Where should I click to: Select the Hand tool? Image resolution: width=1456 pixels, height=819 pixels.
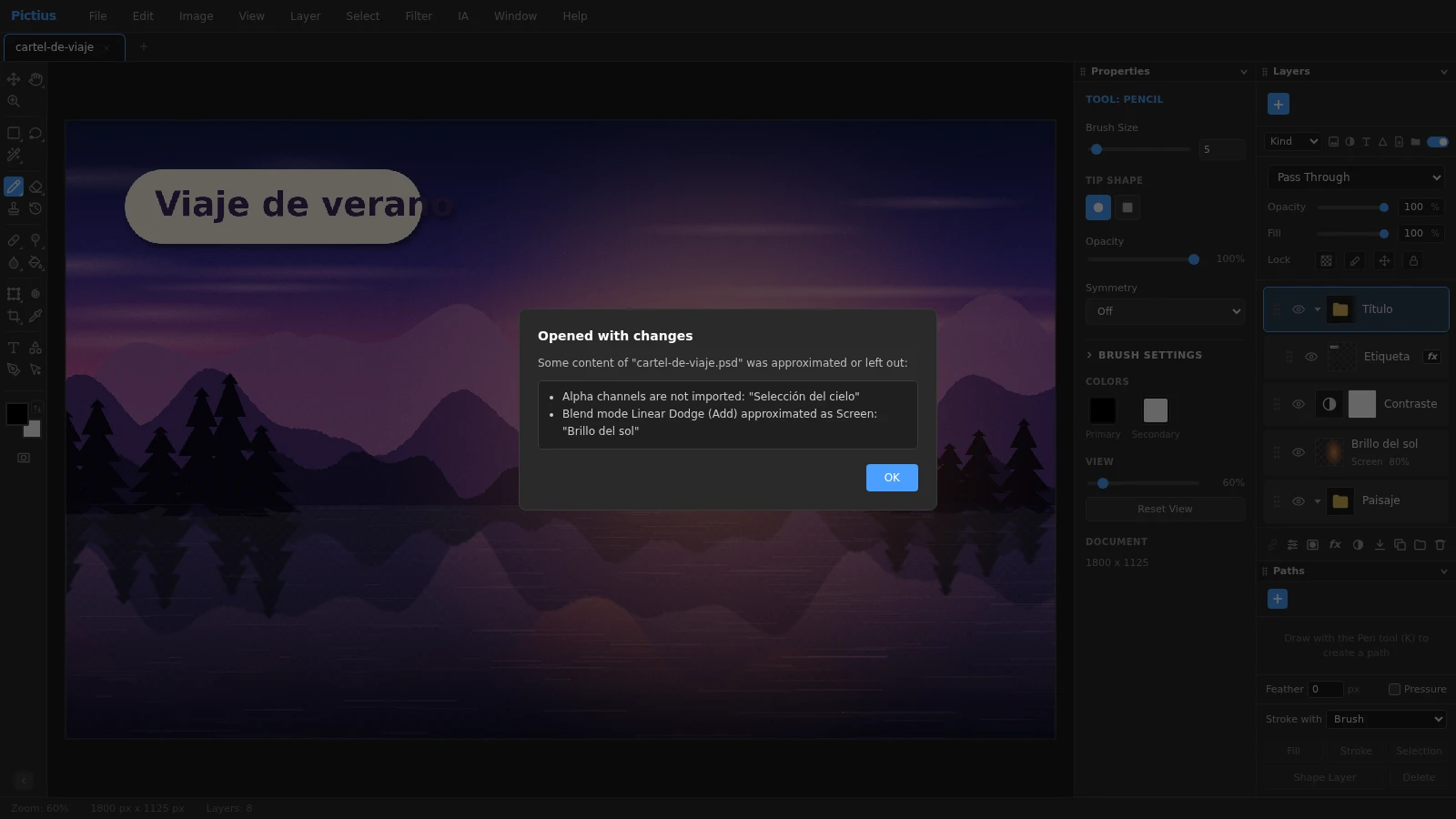click(x=35, y=79)
